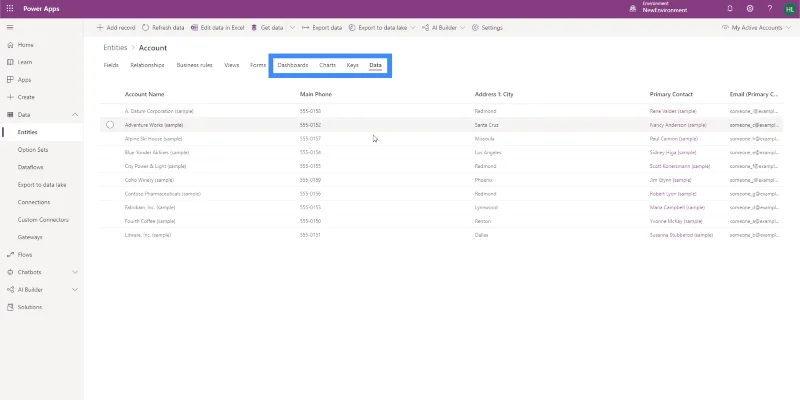The width and height of the screenshot is (800, 400).
Task: Open the HL account avatar
Action: 789,9
